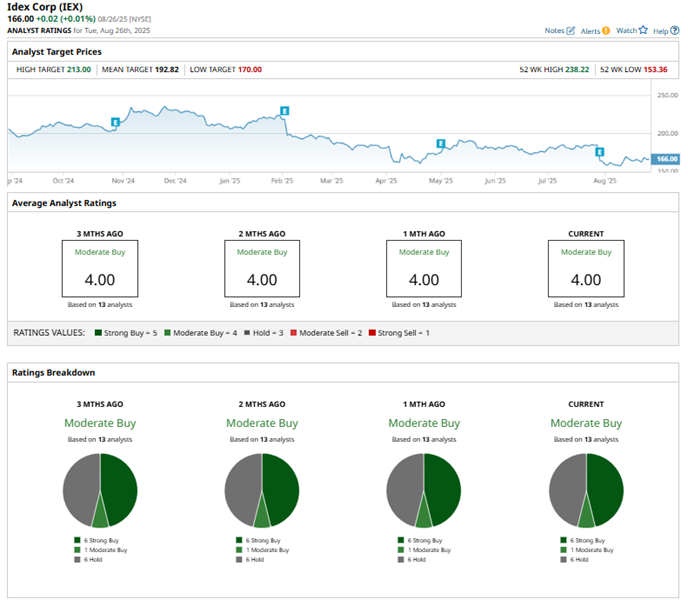Click the CURRENT average rating box
Viewport: 688px width, 606px height.
click(586, 269)
